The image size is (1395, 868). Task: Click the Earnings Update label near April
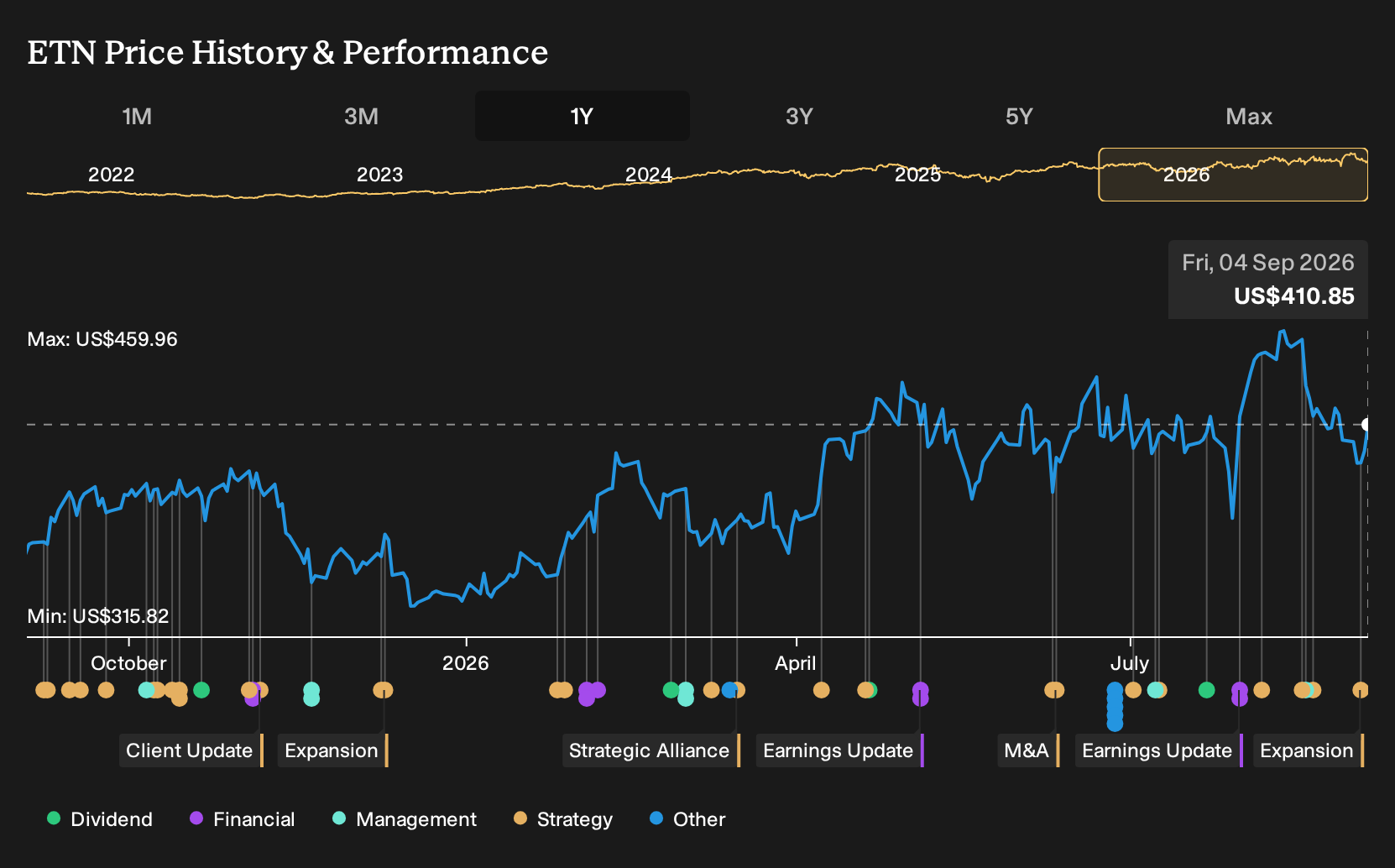[839, 750]
